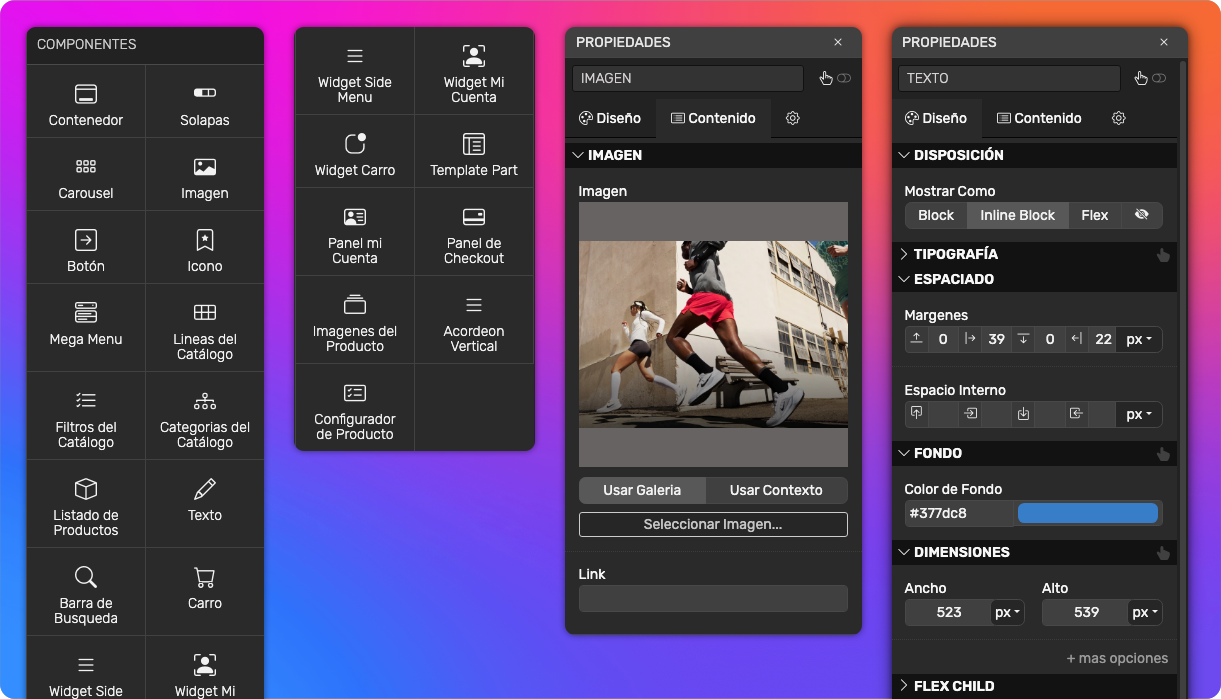
Task: Click the Link input field
Action: (713, 598)
